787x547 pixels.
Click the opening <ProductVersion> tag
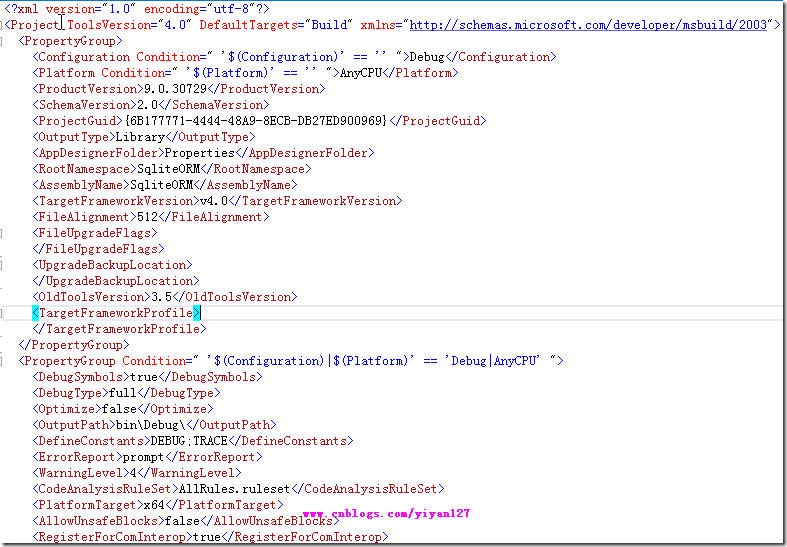tap(88, 89)
